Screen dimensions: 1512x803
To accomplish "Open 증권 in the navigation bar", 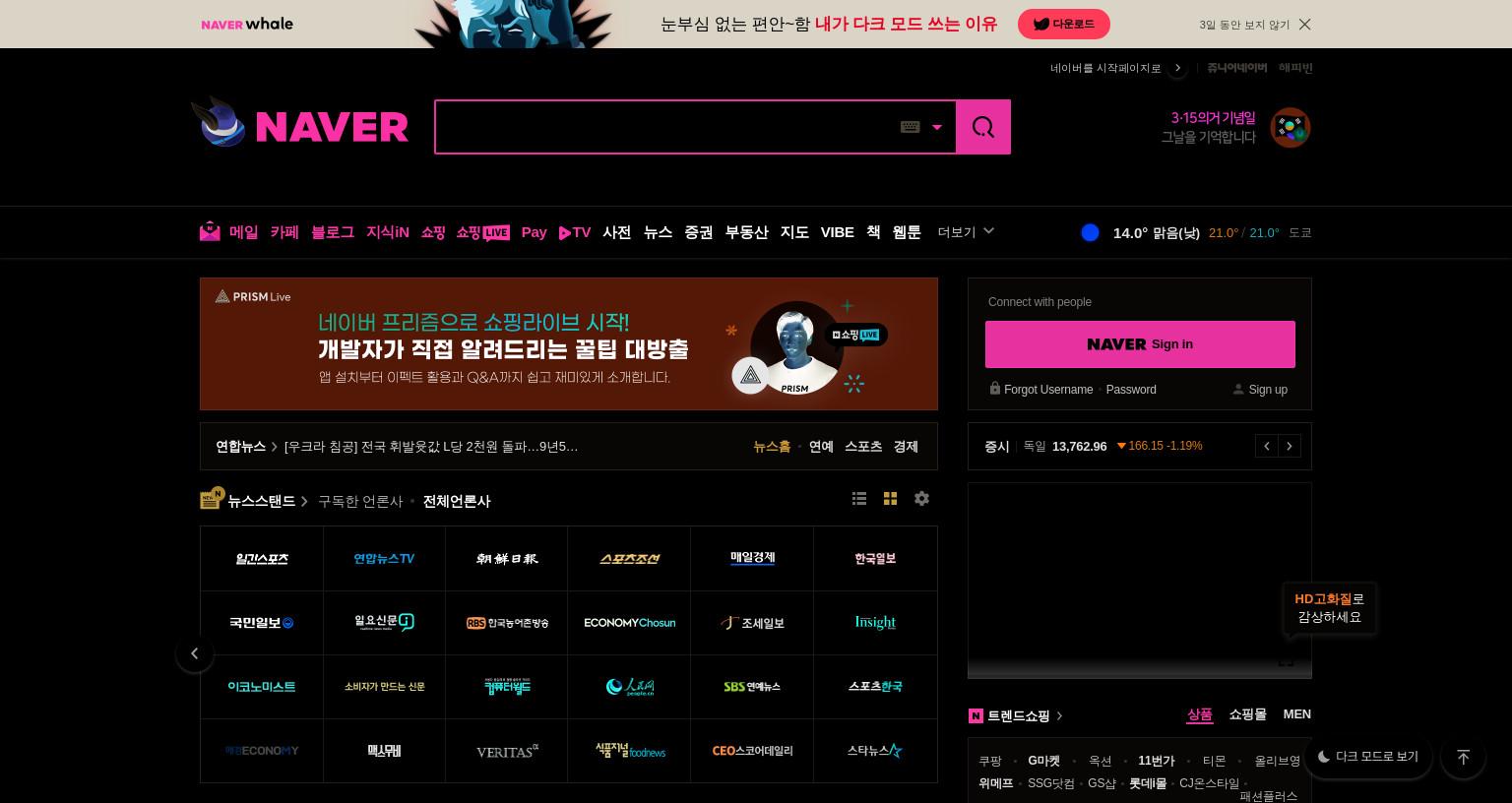I will [x=699, y=232].
